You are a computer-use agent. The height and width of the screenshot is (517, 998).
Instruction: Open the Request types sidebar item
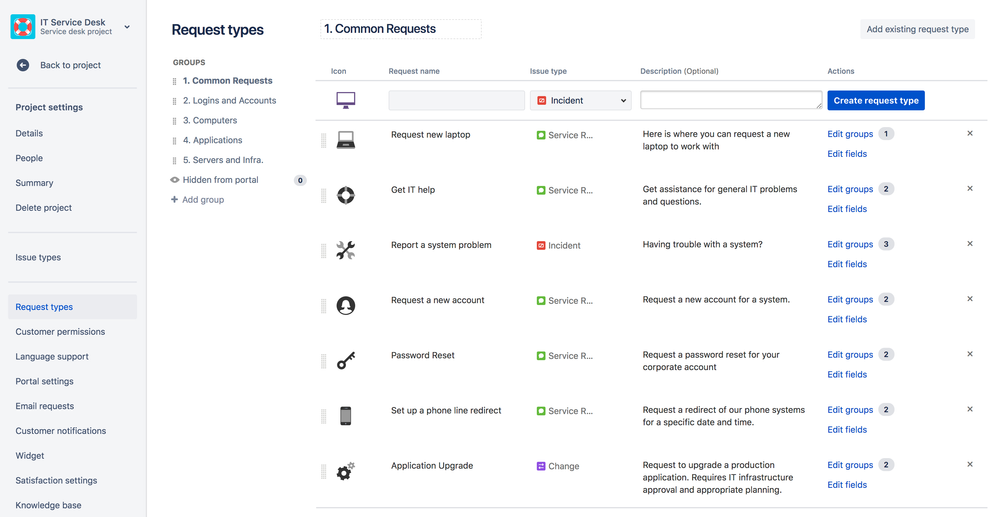[x=73, y=307]
